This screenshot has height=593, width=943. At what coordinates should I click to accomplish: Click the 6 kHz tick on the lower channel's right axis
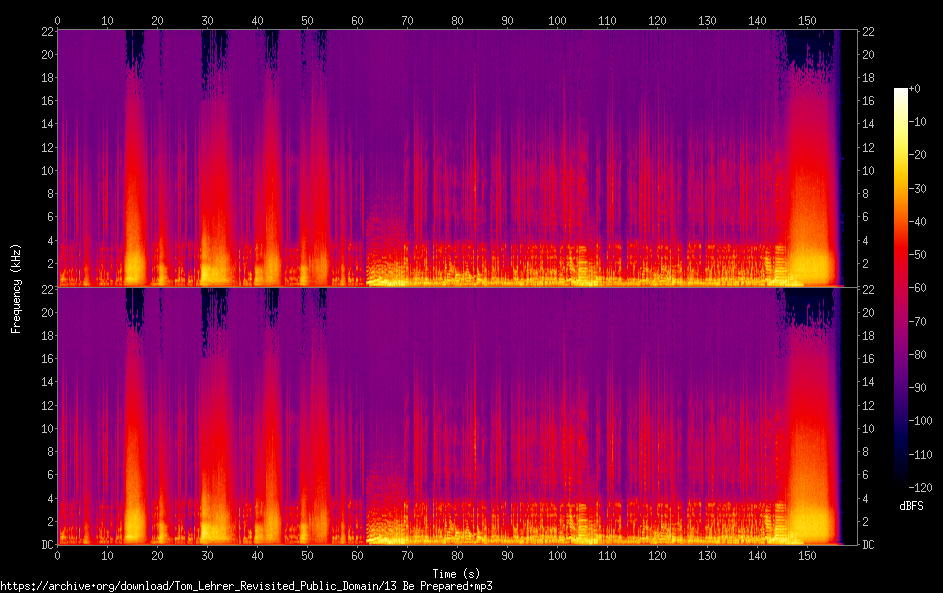[x=868, y=475]
